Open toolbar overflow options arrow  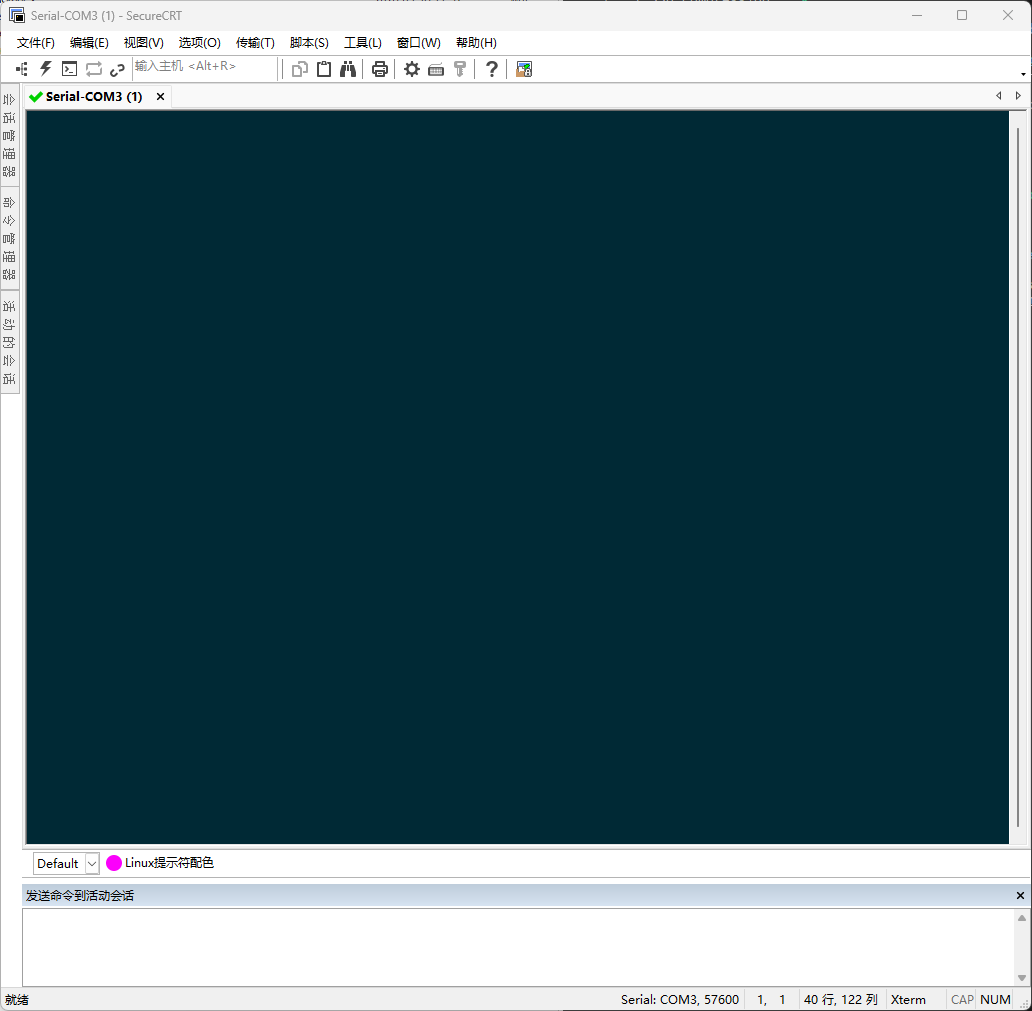(1023, 74)
